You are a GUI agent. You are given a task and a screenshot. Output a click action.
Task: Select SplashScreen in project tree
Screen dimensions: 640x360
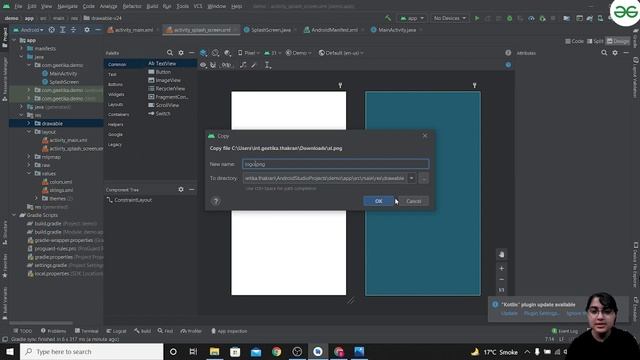(60, 82)
